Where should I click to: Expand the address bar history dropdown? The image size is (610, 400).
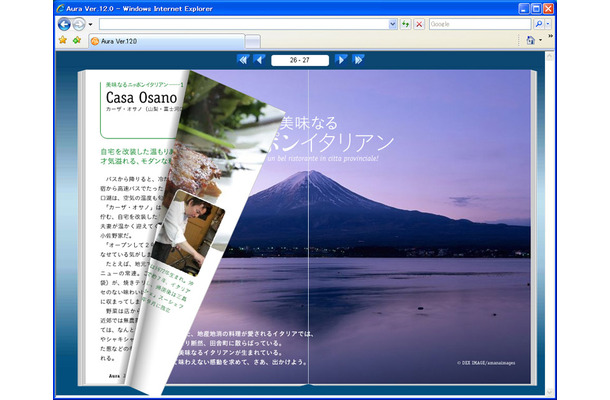pos(393,24)
